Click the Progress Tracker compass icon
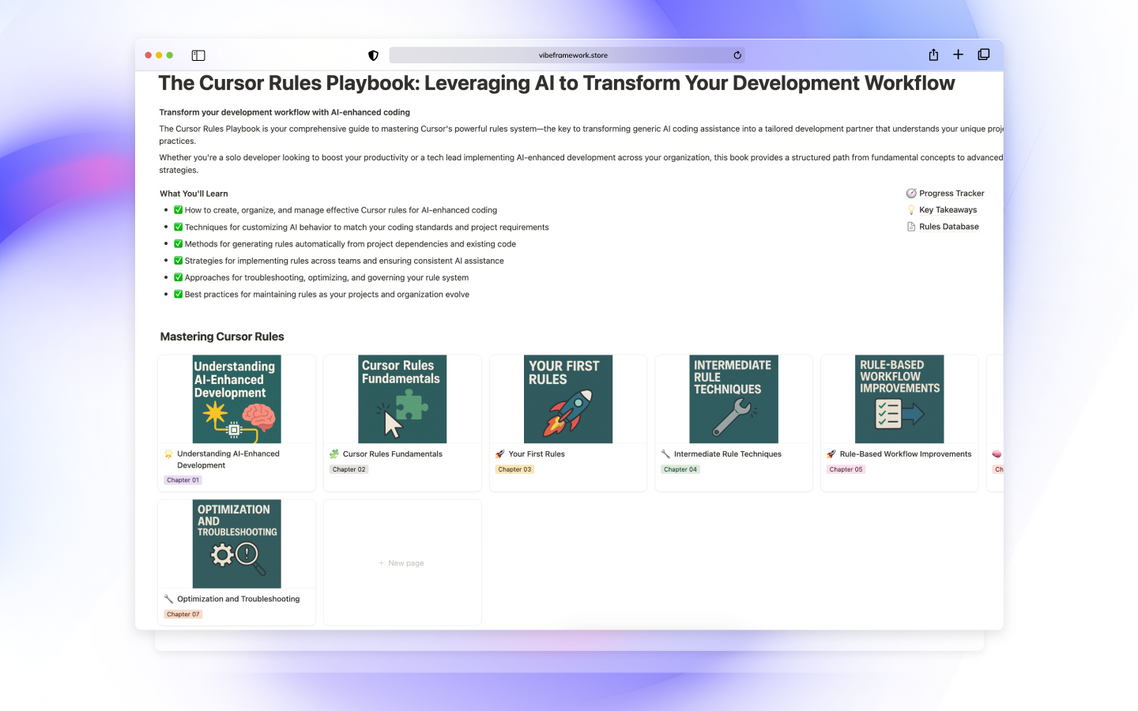Screen dimensions: 1138x711 tap(911, 193)
